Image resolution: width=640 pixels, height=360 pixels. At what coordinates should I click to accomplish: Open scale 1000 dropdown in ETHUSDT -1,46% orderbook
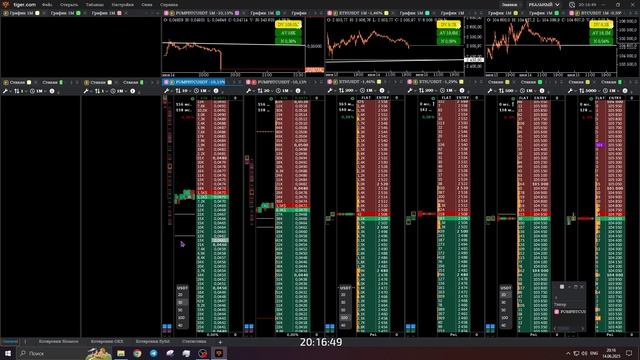point(348,91)
